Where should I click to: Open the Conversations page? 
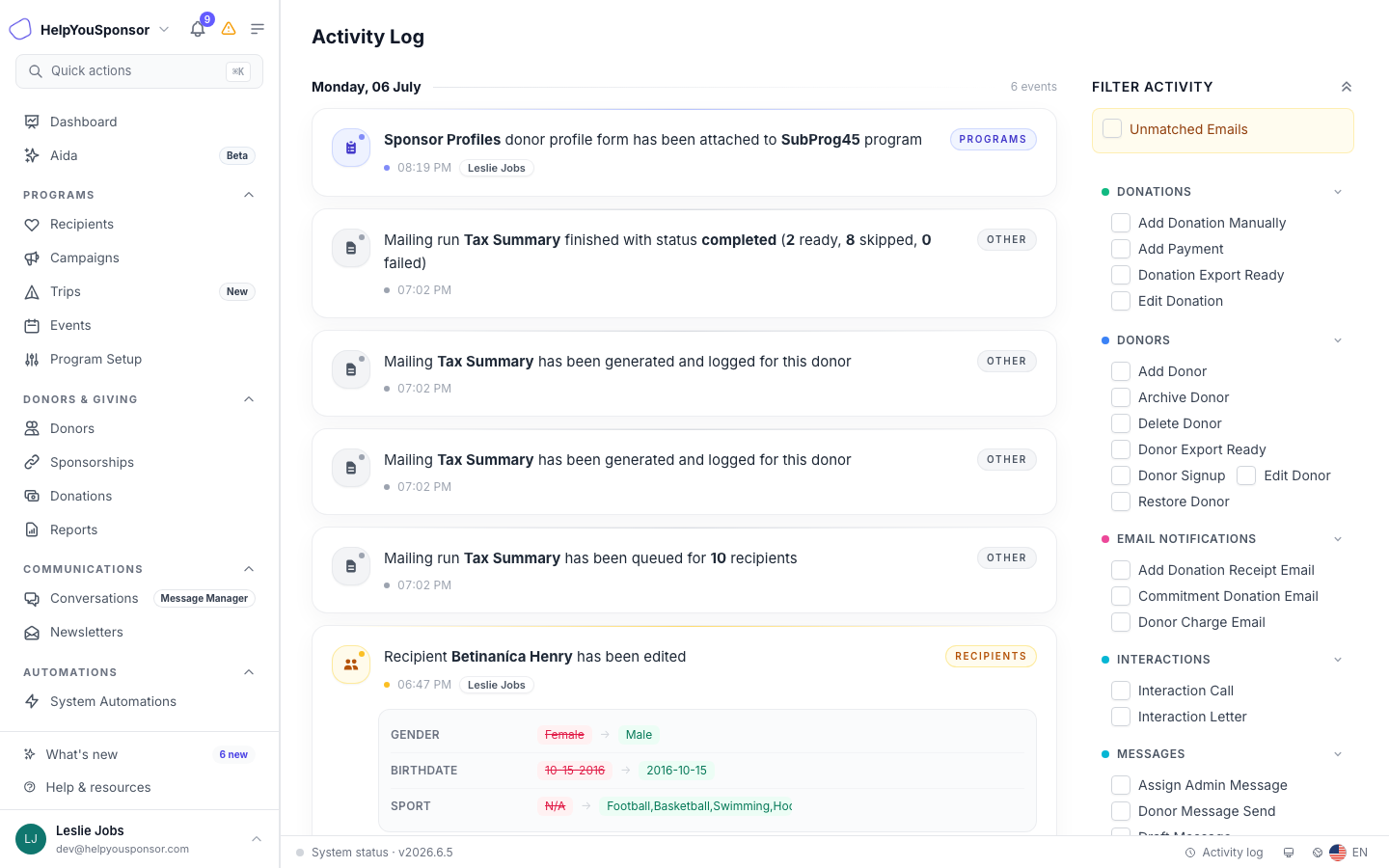[x=94, y=598]
